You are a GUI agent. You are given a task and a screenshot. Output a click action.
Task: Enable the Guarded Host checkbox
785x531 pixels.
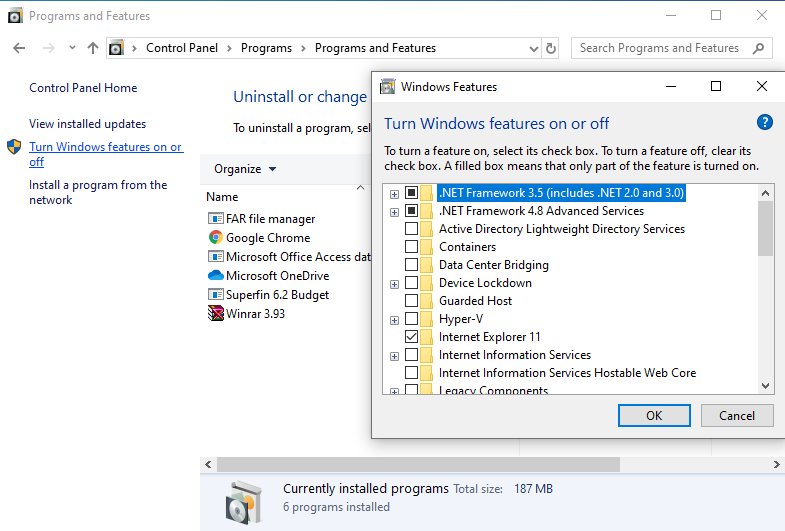pos(412,301)
